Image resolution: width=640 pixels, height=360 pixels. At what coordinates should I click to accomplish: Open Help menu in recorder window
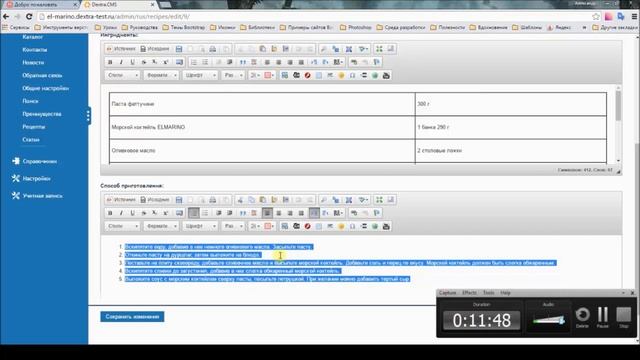pyautogui.click(x=505, y=293)
